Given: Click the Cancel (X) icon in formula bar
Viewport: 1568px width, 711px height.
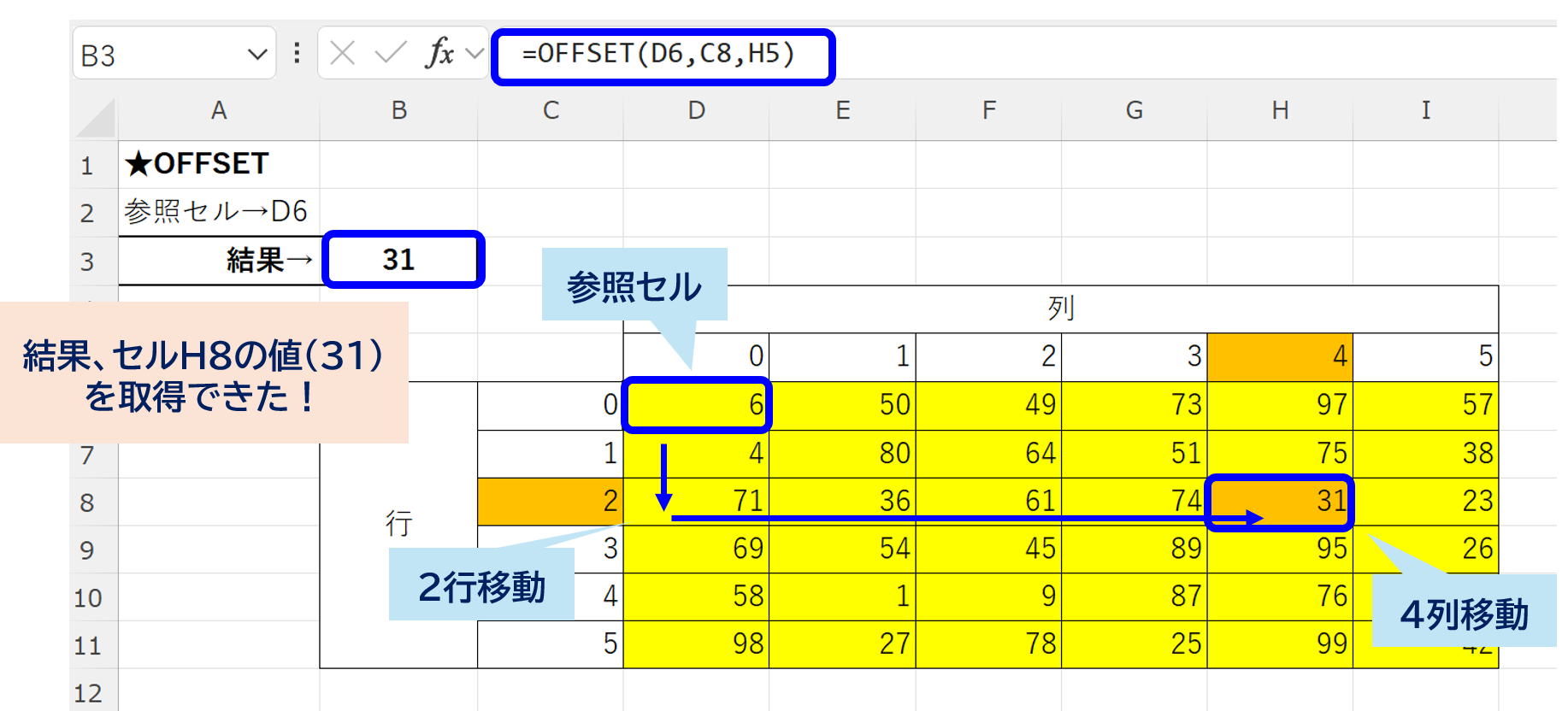Looking at the screenshot, I should click(x=343, y=54).
